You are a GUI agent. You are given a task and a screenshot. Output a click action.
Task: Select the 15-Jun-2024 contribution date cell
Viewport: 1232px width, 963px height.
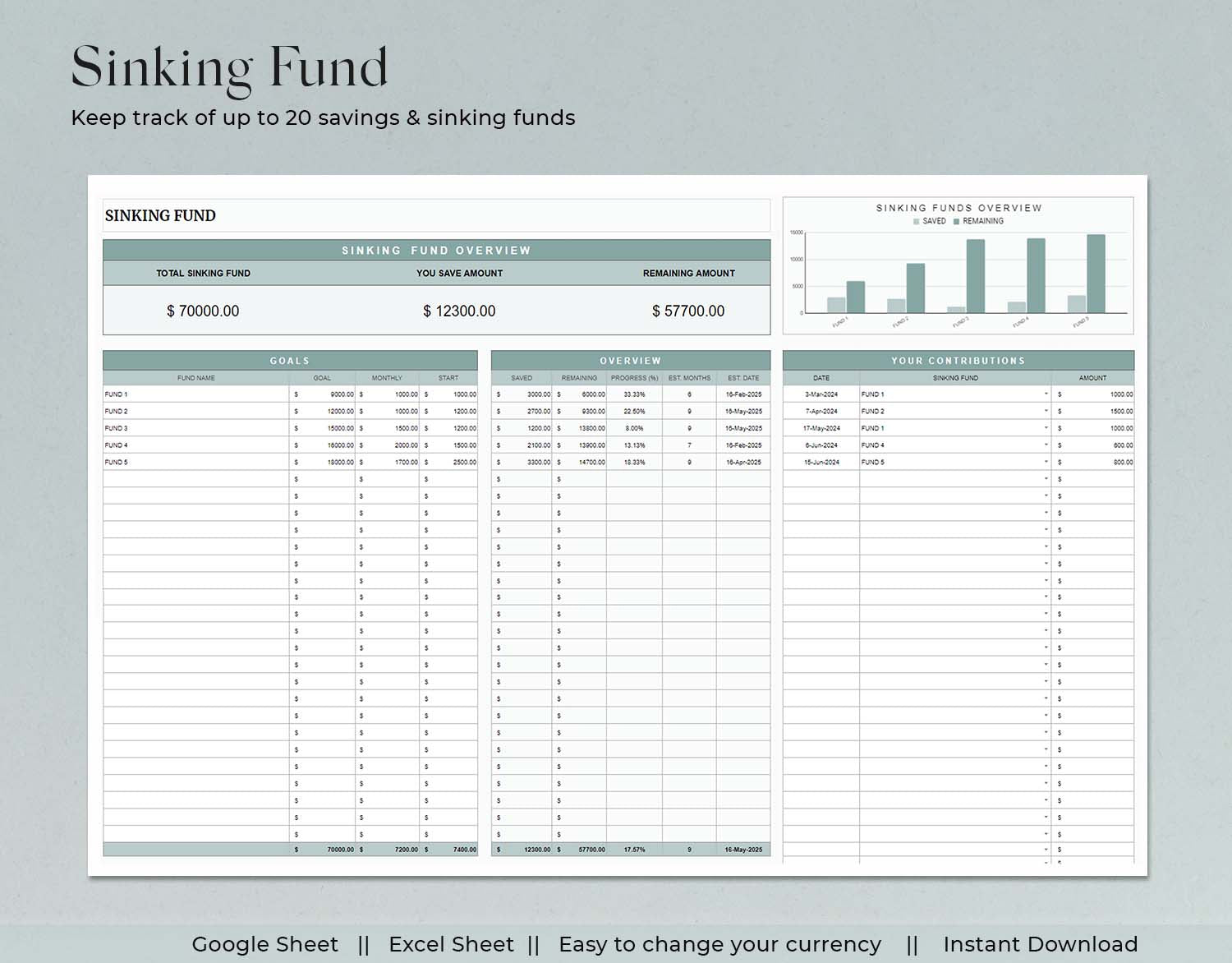[821, 462]
